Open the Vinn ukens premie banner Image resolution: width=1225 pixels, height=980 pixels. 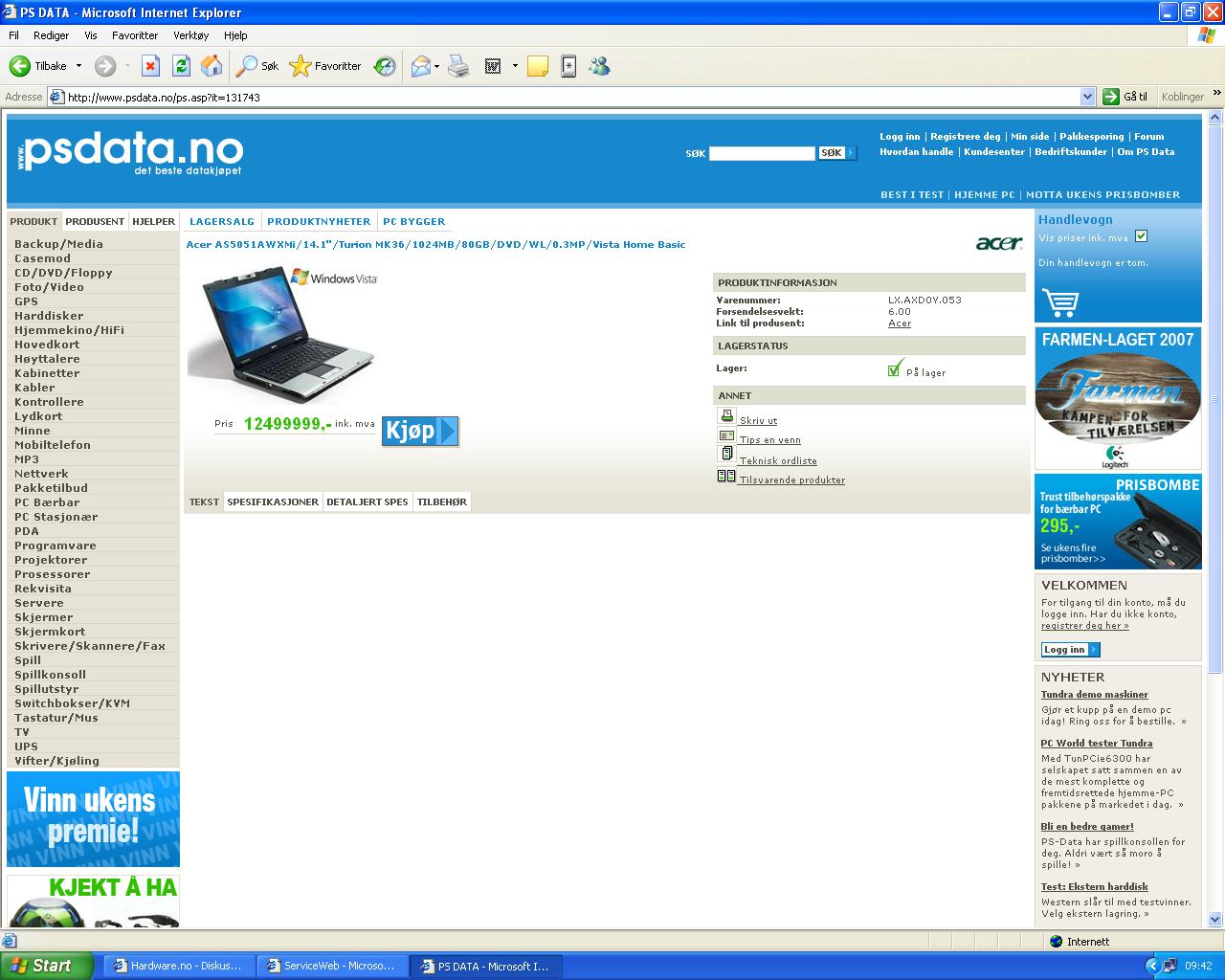click(x=93, y=819)
